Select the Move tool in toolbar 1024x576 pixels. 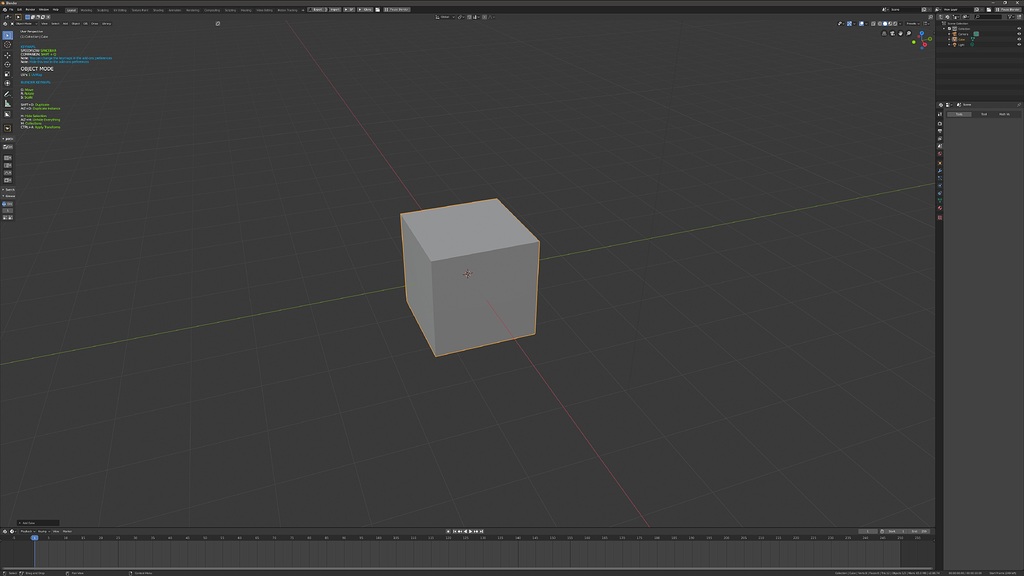tap(7, 55)
